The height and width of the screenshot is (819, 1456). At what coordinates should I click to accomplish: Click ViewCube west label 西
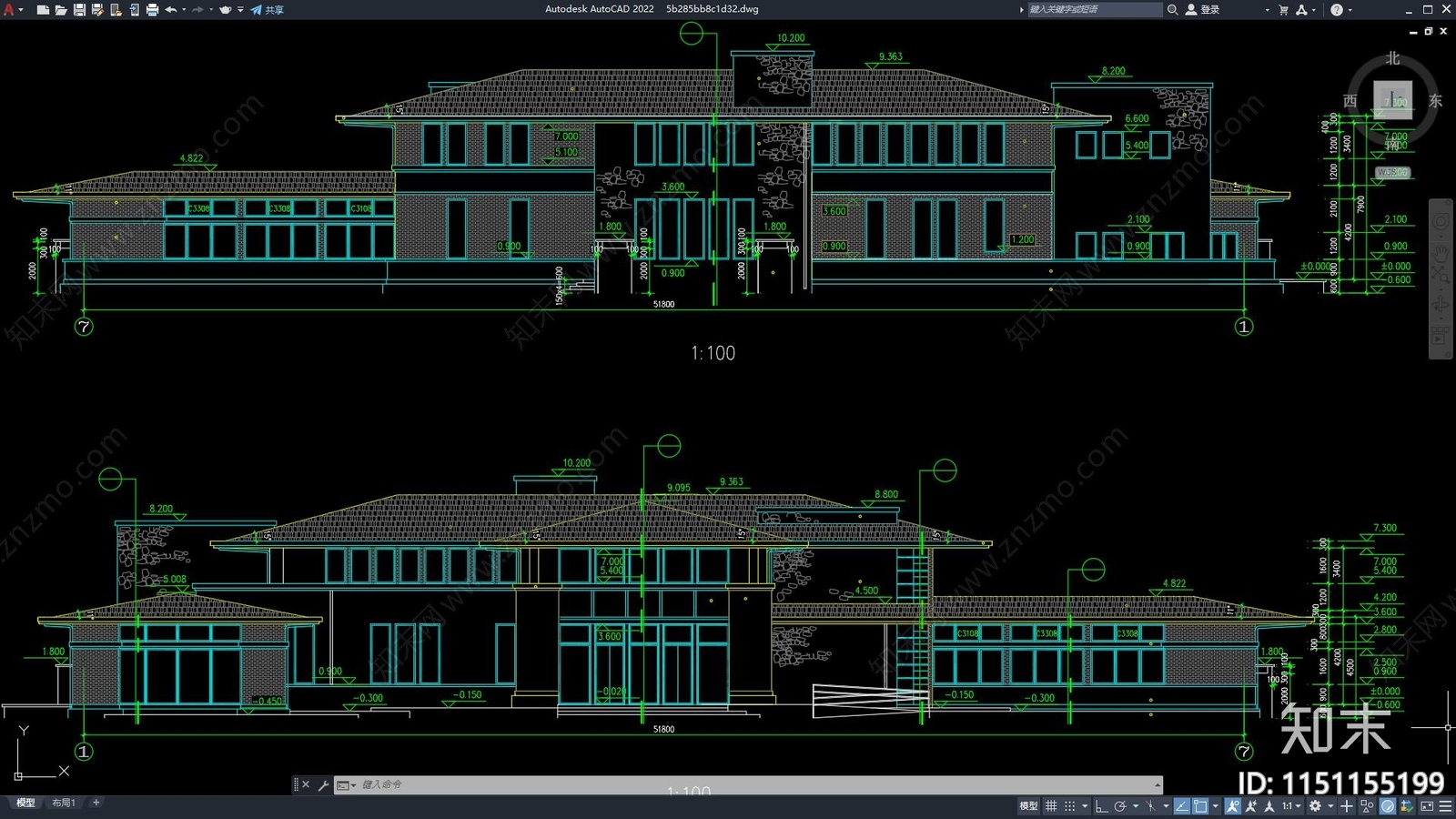[1350, 101]
